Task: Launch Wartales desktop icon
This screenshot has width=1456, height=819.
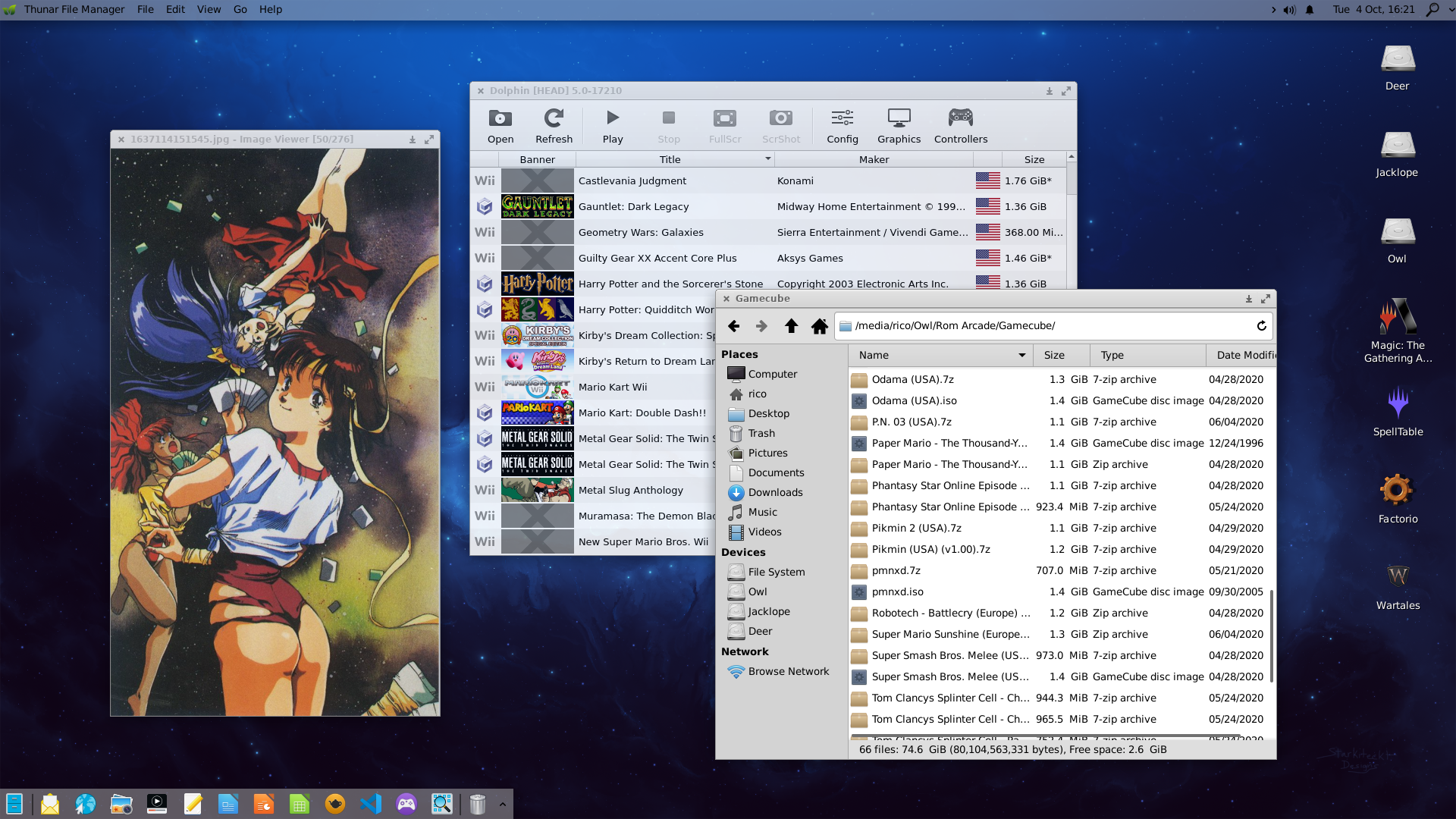Action: coord(1398,585)
